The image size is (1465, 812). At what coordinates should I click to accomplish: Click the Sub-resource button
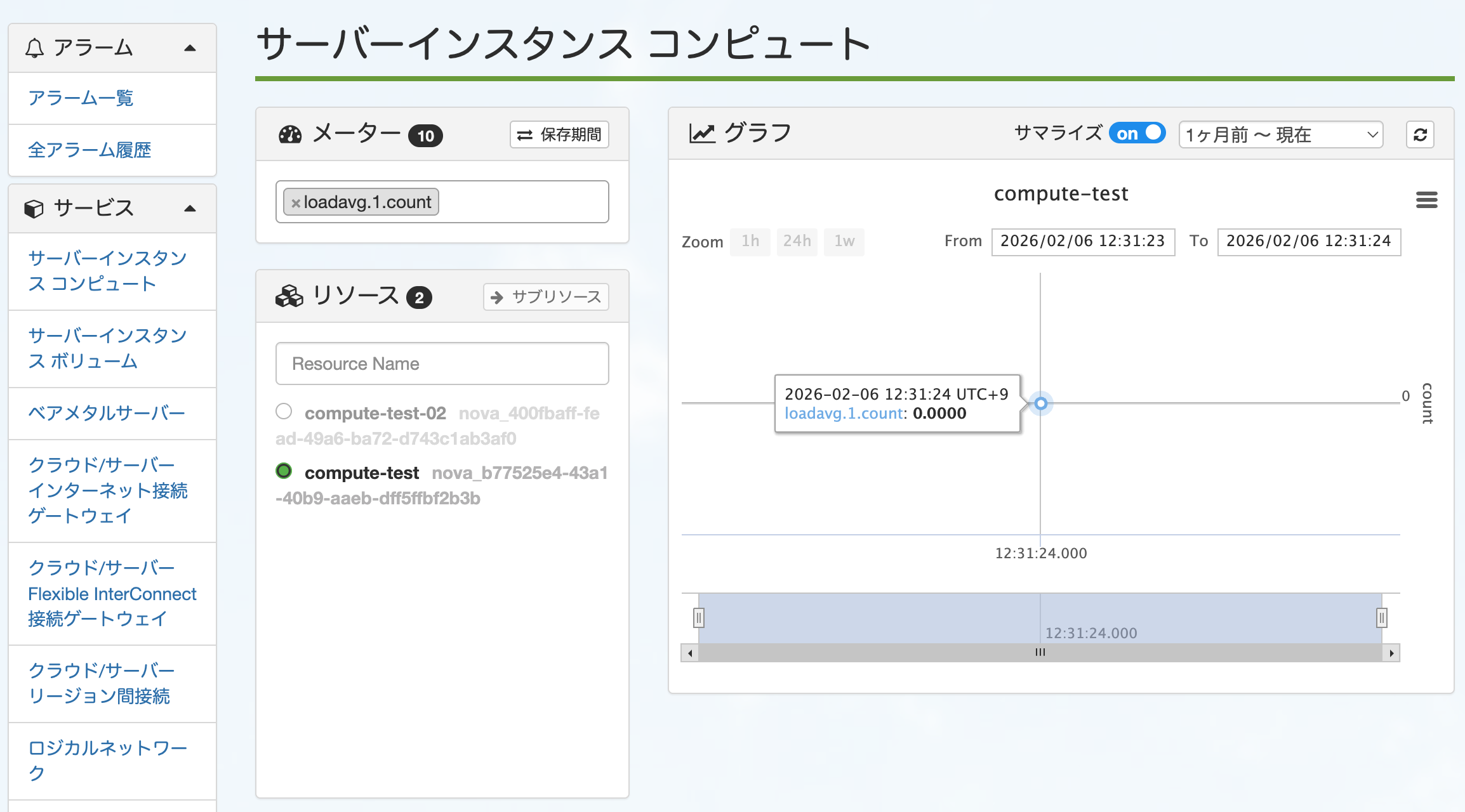546,297
